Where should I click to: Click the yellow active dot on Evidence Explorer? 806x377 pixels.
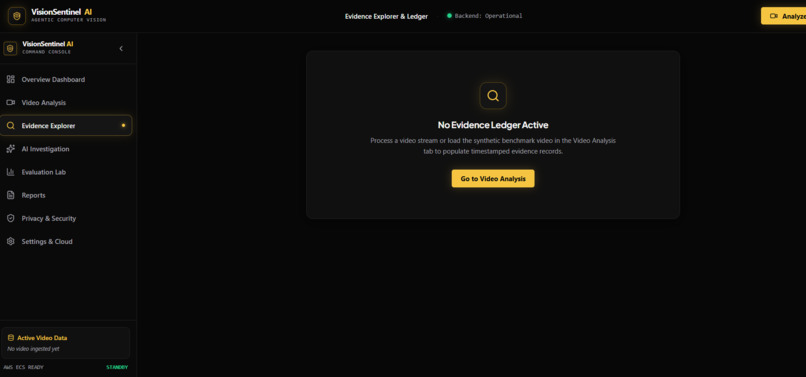pos(123,125)
